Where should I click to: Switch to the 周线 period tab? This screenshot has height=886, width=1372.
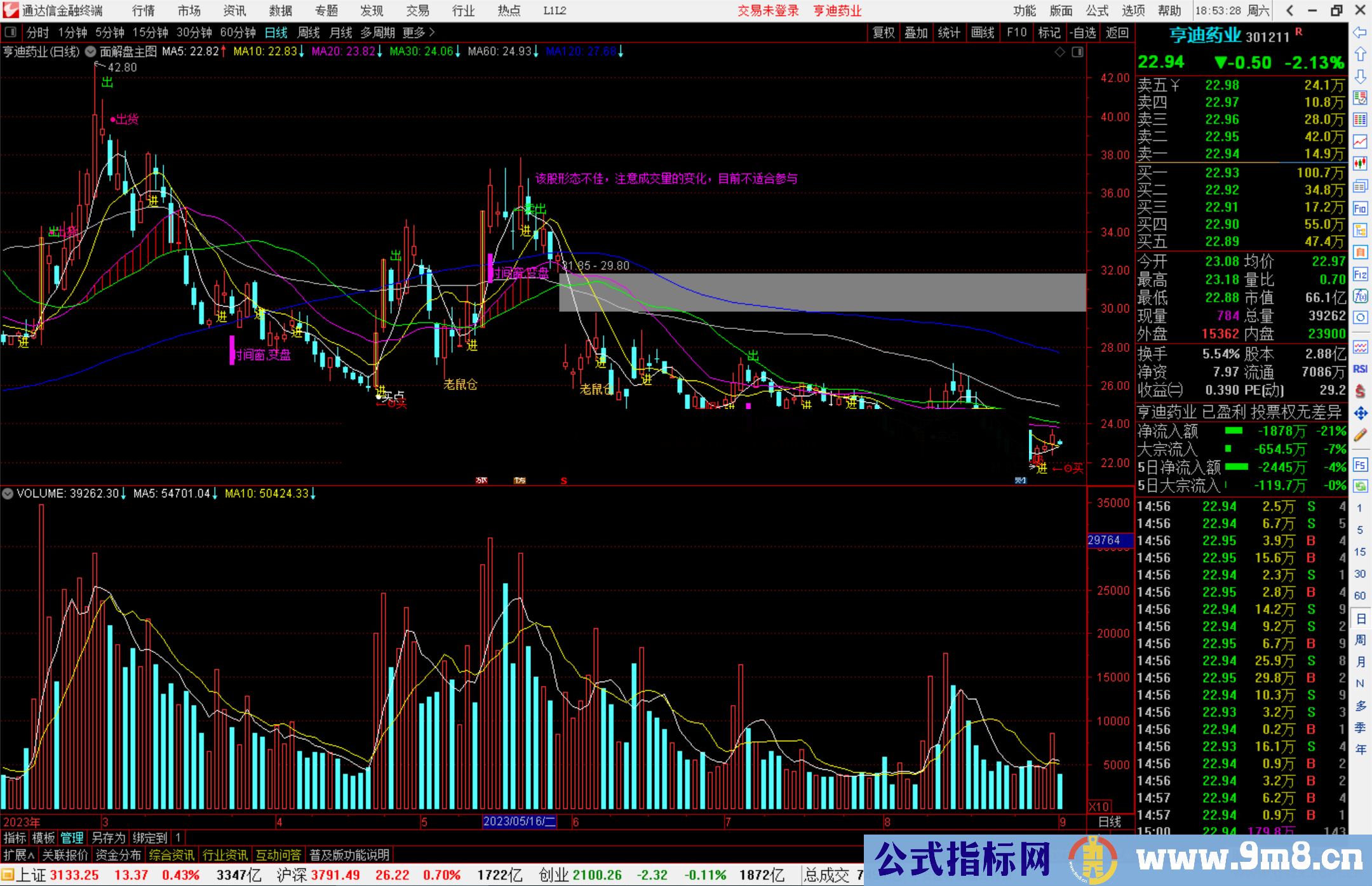pyautogui.click(x=309, y=32)
